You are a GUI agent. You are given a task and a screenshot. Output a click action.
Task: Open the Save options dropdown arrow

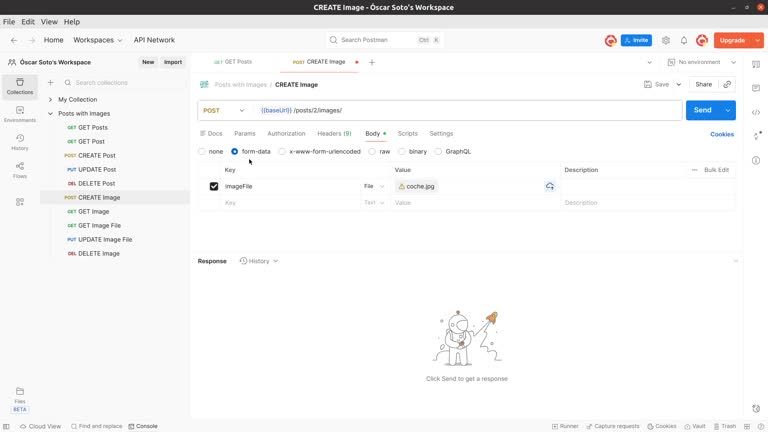click(x=679, y=84)
